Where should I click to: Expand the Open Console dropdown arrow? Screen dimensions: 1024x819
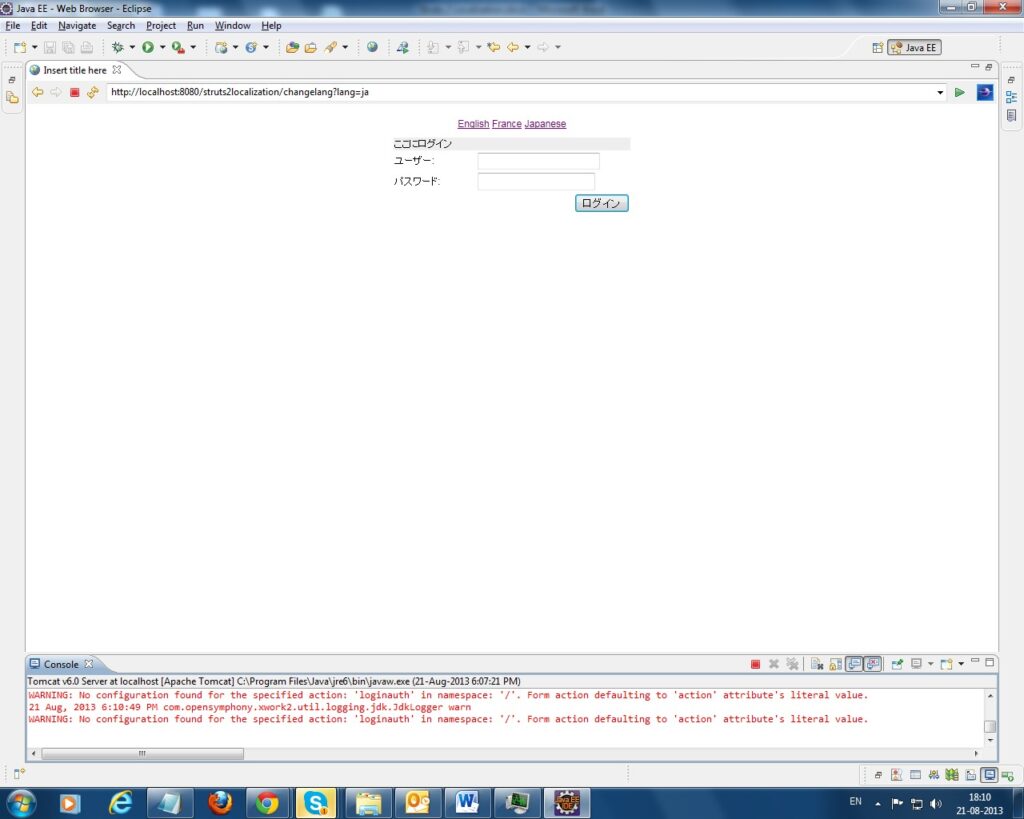point(961,664)
